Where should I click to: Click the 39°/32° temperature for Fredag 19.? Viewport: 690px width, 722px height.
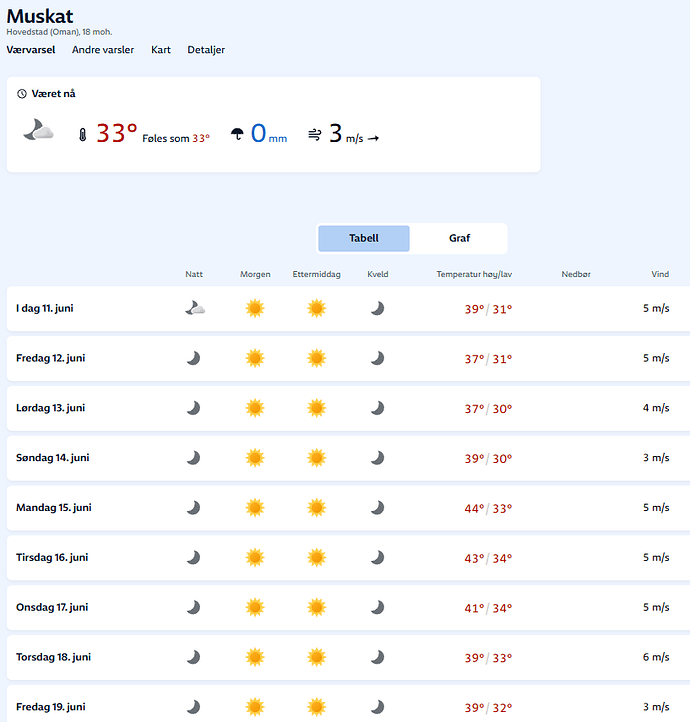pos(488,708)
